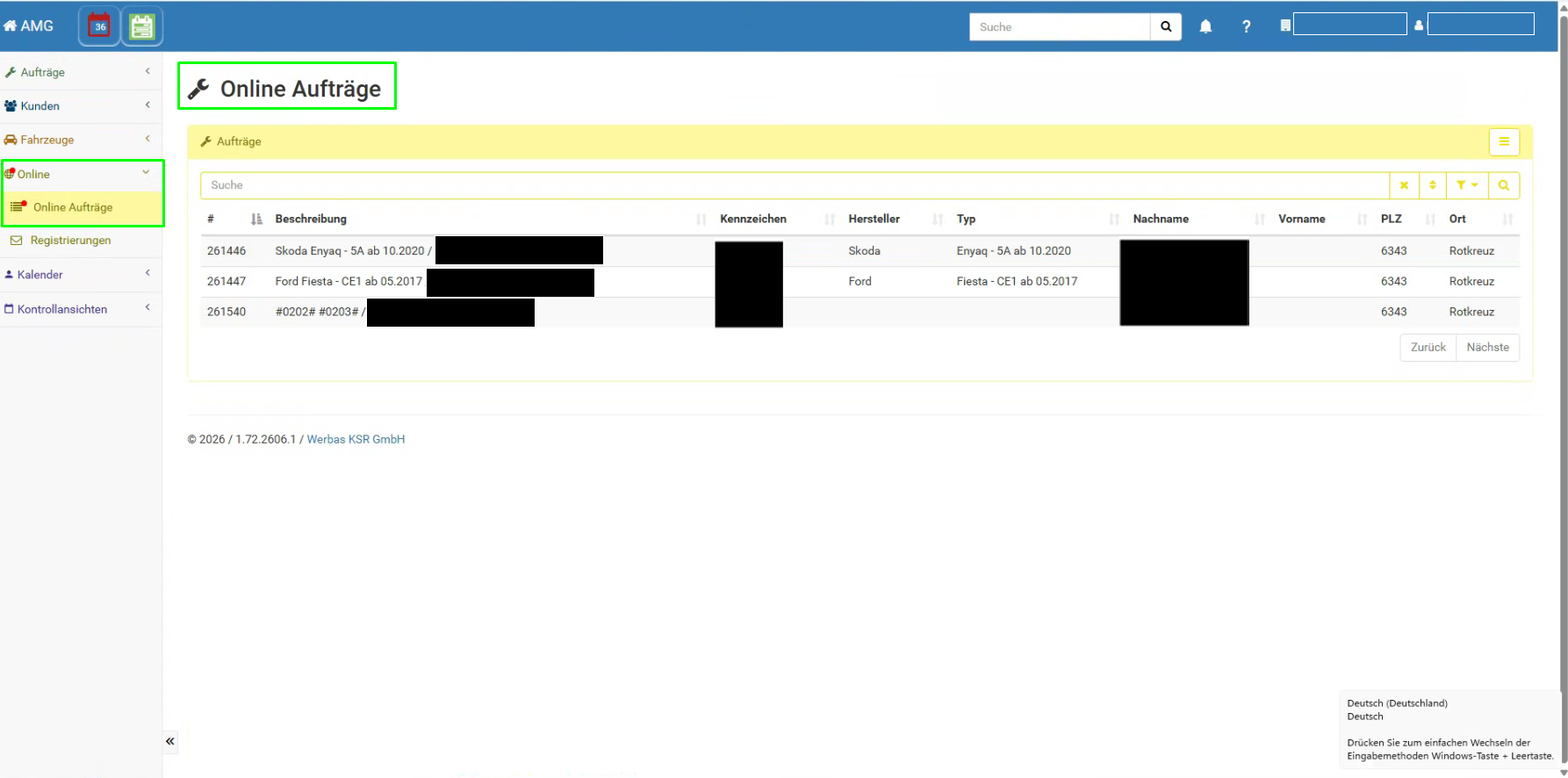Click PLZ 6343 in row 261446
The image size is (1568, 778).
click(x=1393, y=251)
